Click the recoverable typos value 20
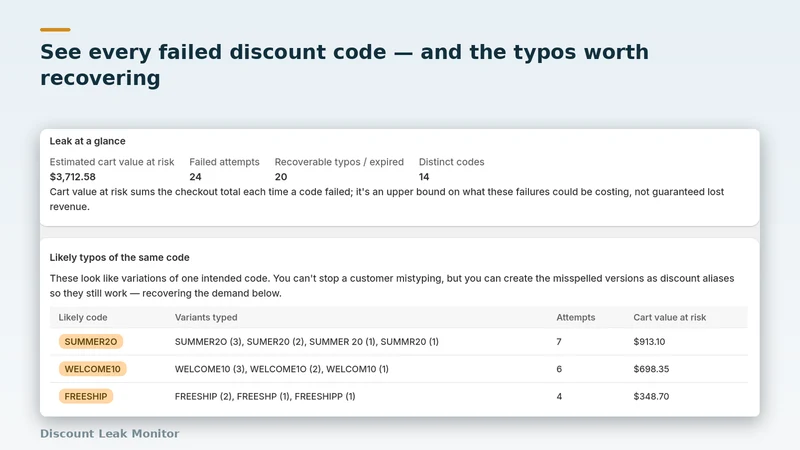This screenshot has height=450, width=800. (281, 177)
